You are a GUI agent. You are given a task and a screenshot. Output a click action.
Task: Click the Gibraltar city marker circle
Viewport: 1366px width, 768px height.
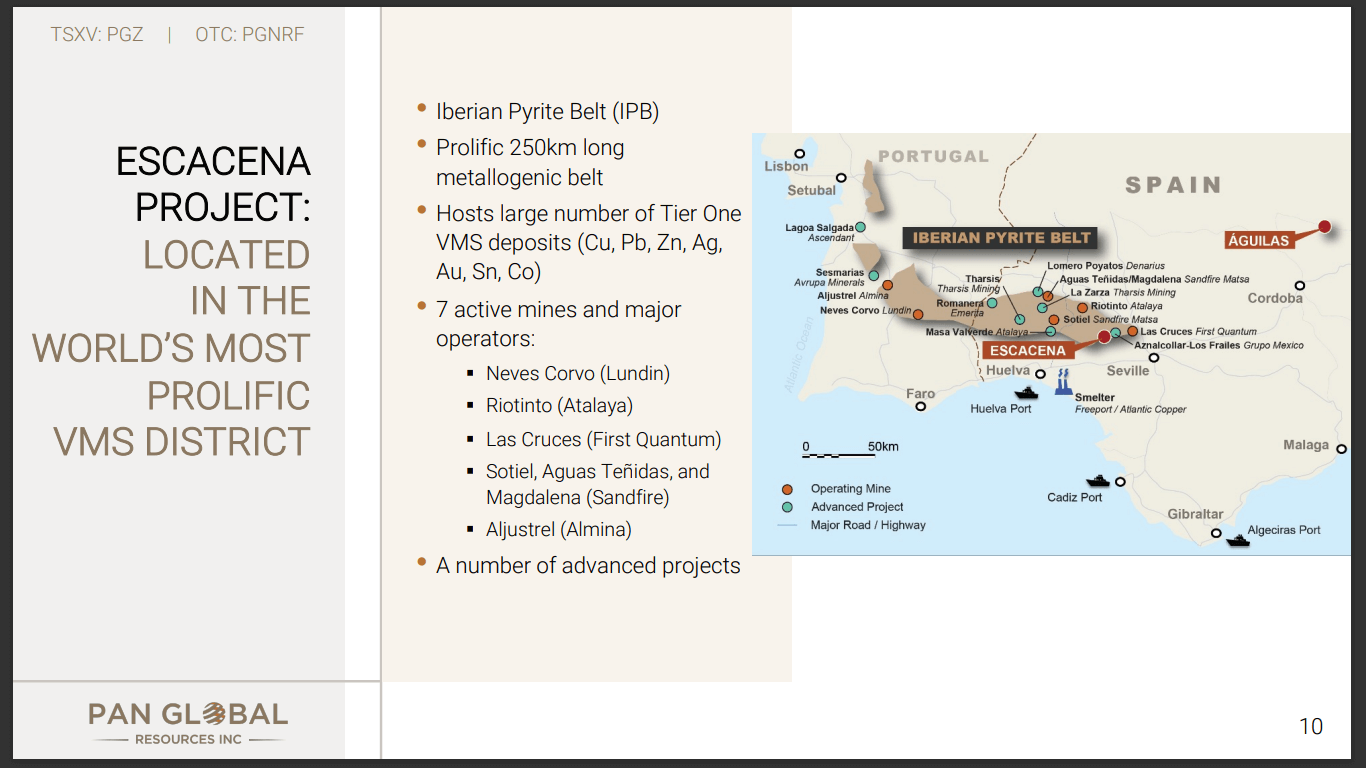coord(1216,533)
